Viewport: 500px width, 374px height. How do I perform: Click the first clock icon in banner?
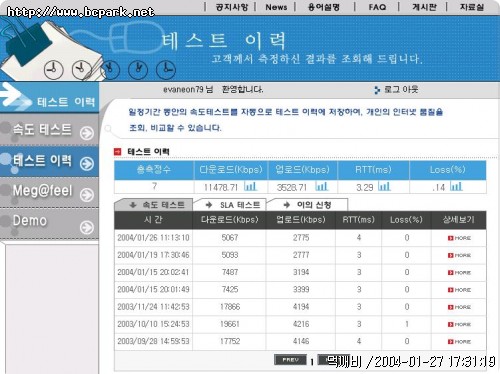pyautogui.click(x=53, y=70)
